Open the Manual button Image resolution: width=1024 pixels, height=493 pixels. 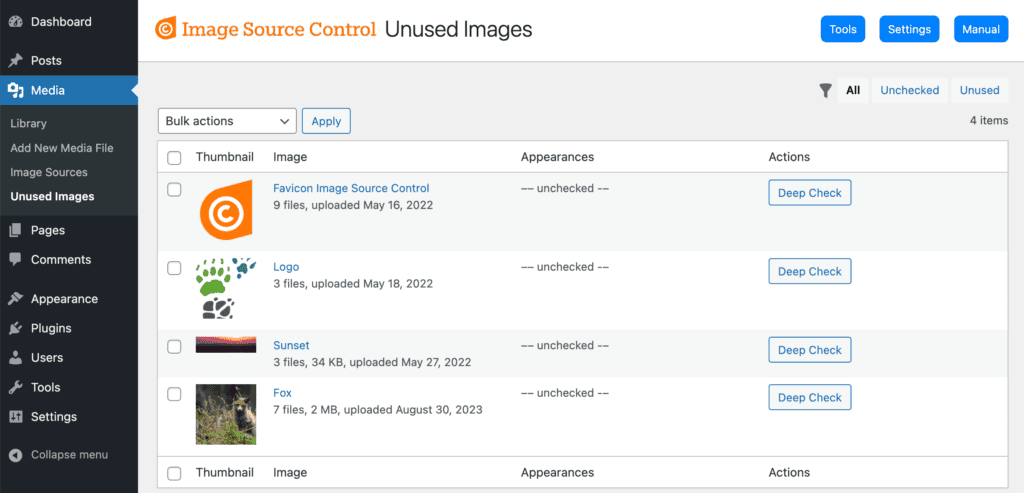pos(981,29)
